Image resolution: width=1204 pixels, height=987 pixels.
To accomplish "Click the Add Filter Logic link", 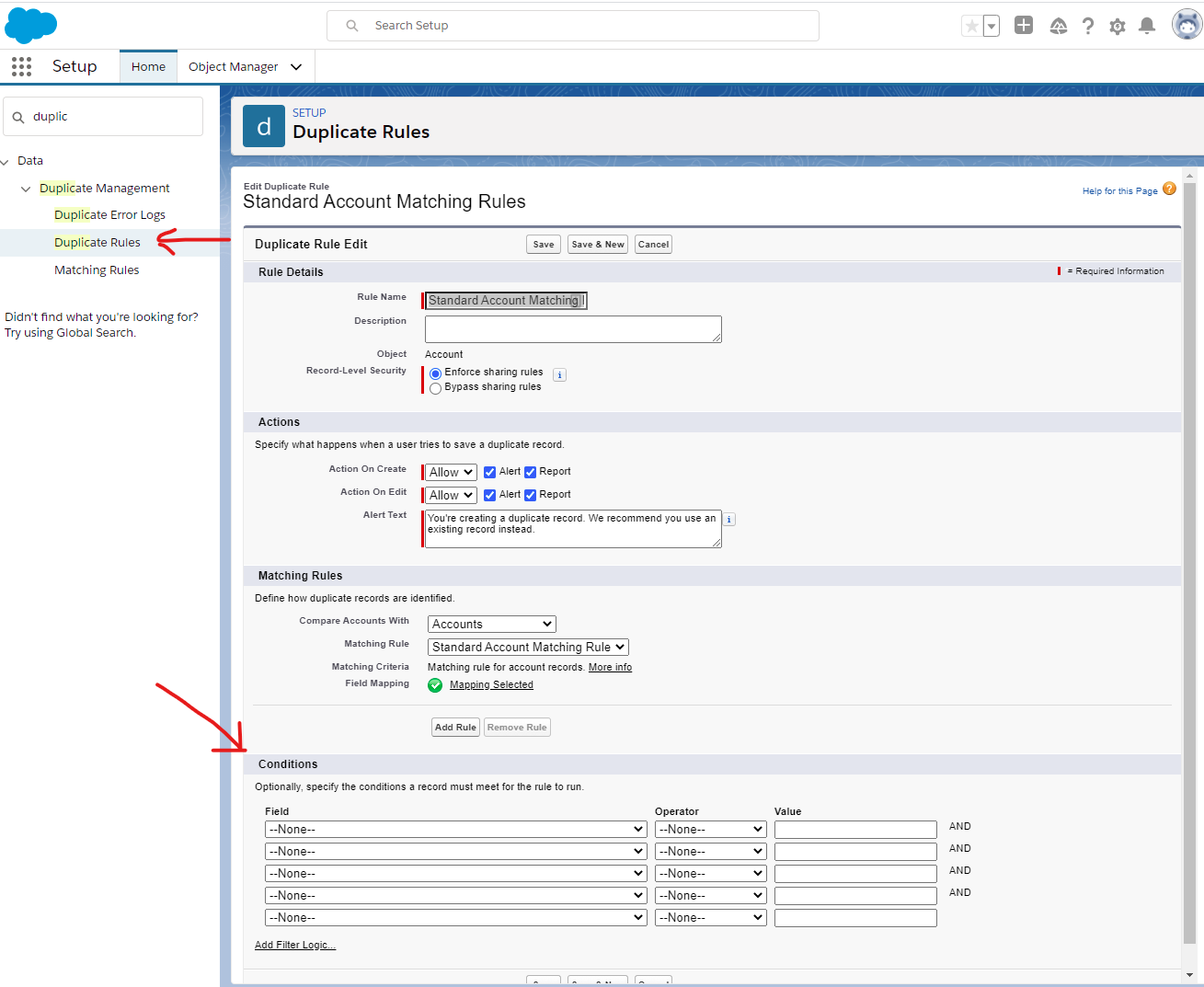I will click(x=295, y=945).
